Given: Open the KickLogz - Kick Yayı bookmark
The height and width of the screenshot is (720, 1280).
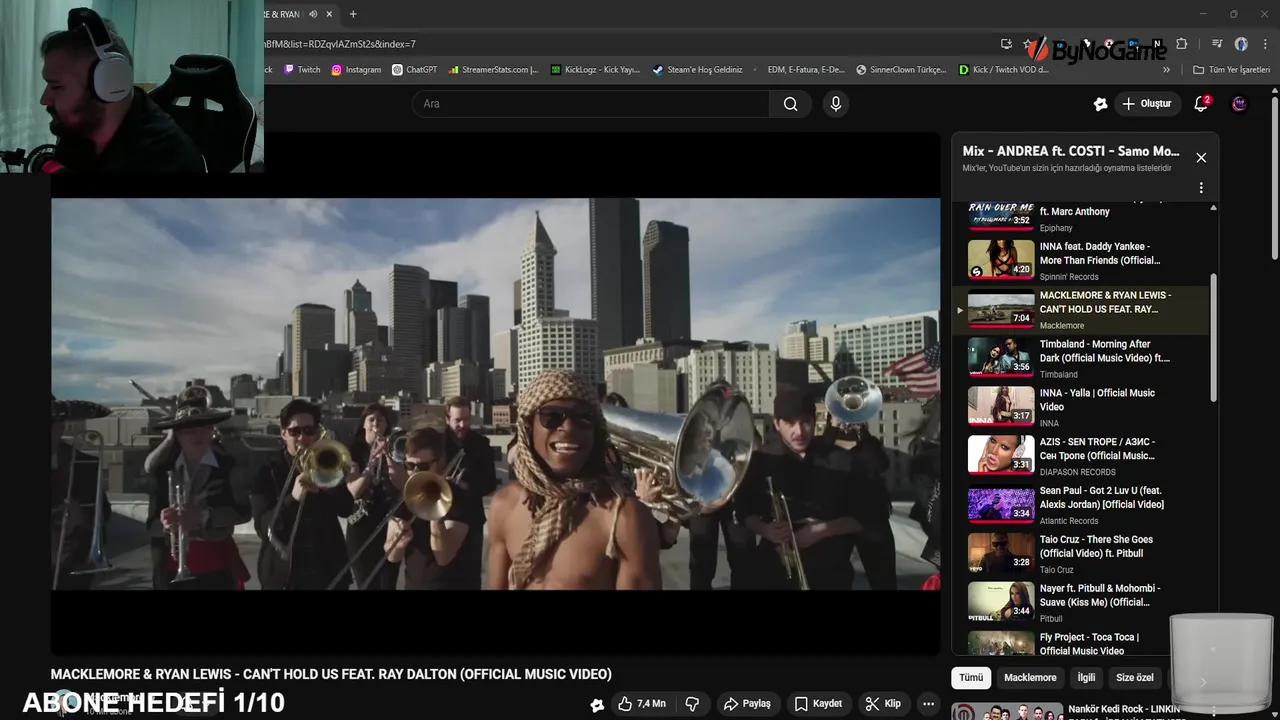Looking at the screenshot, I should tap(595, 70).
